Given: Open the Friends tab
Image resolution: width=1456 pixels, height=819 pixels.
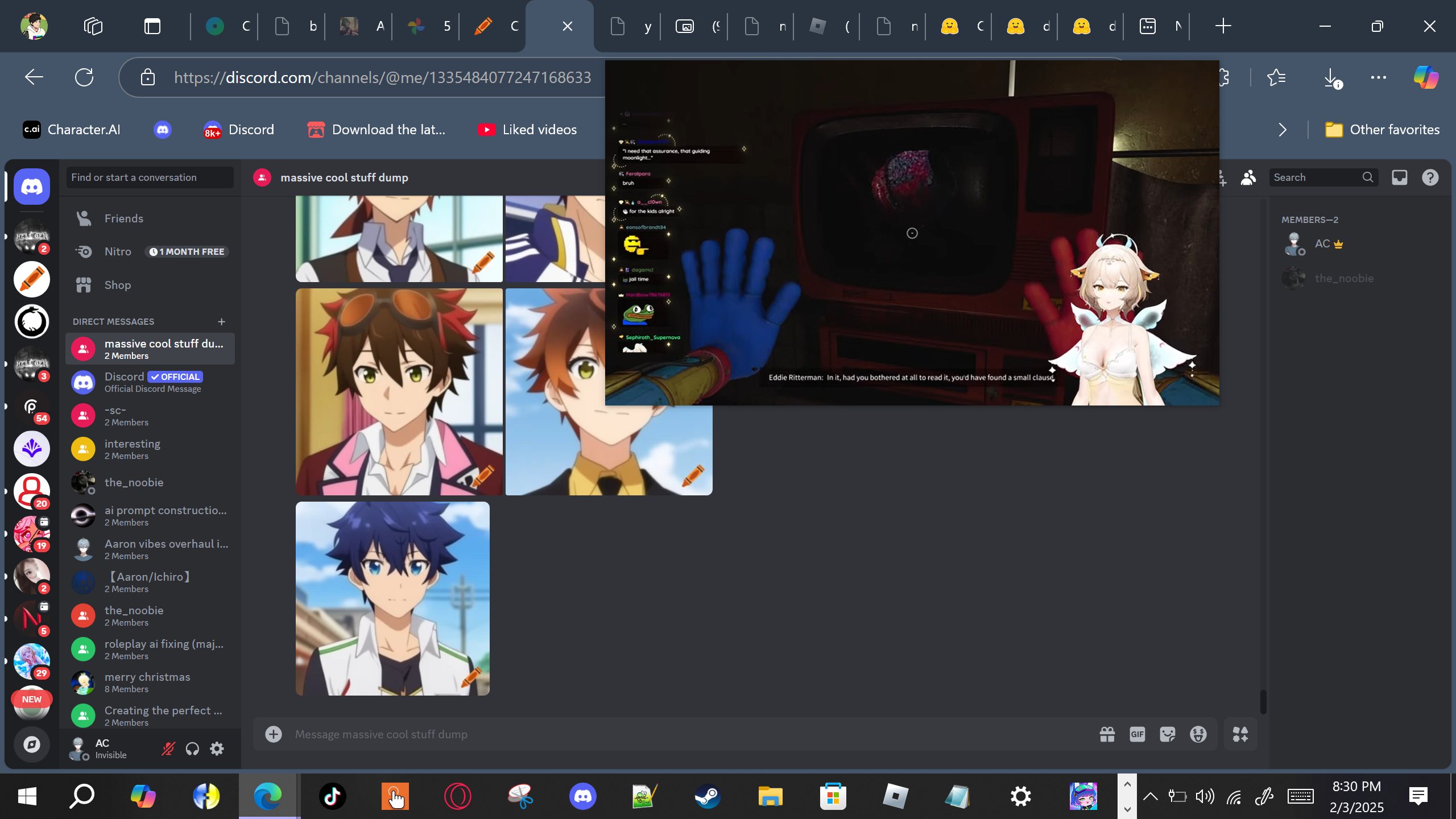Looking at the screenshot, I should click(x=150, y=218).
